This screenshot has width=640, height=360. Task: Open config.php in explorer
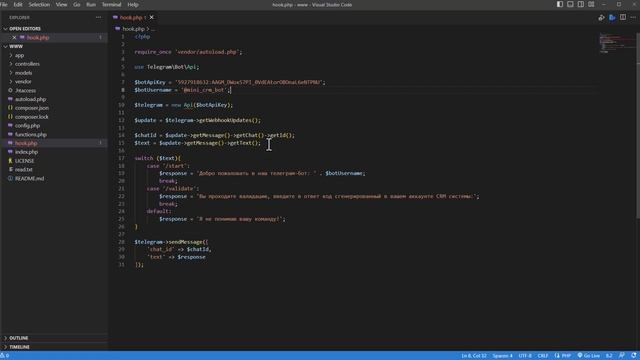[27, 126]
